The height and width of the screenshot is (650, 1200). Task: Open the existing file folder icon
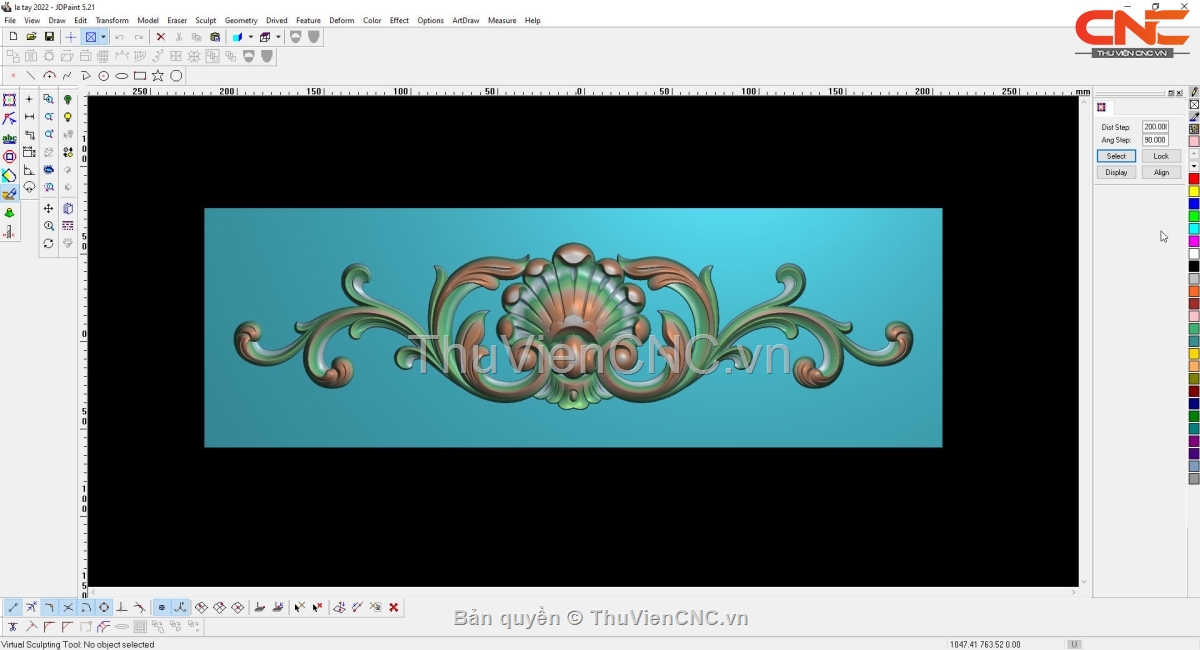coord(31,37)
